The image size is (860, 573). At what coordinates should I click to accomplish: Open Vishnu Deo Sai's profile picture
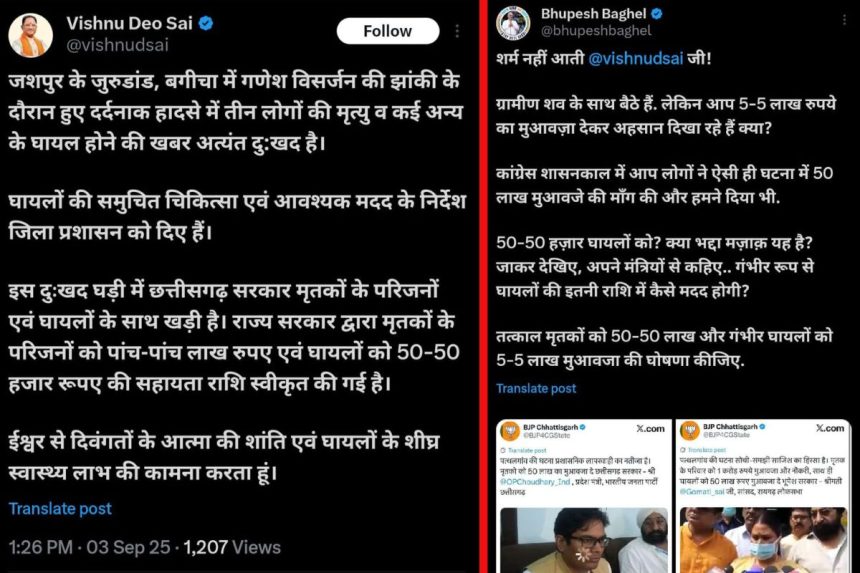[x=31, y=35]
